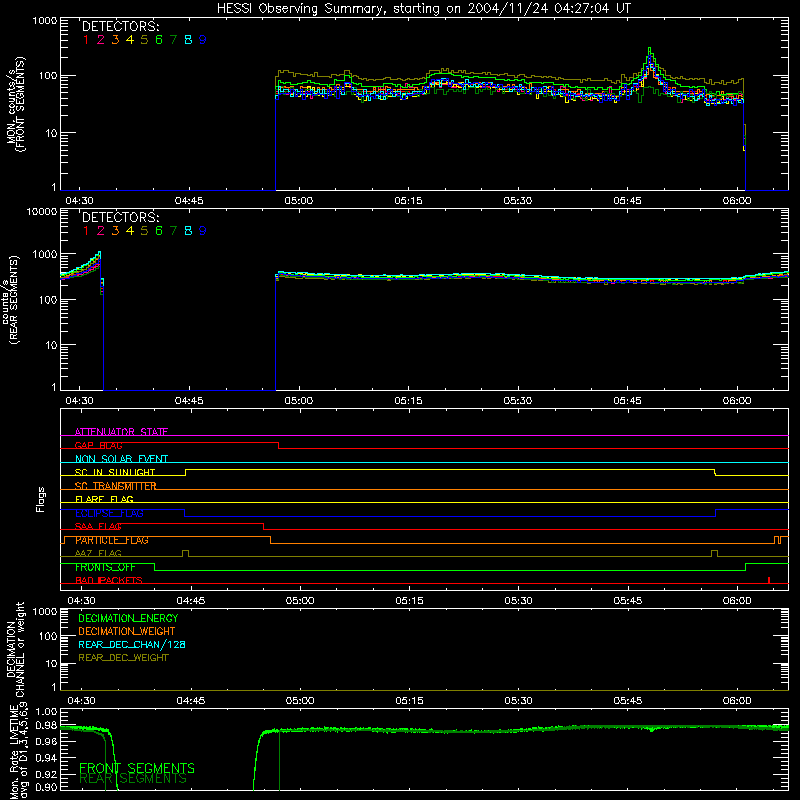Viewport: 800px width, 800px height.
Task: Click detector 7 label in rear segments panel
Action: click(173, 231)
